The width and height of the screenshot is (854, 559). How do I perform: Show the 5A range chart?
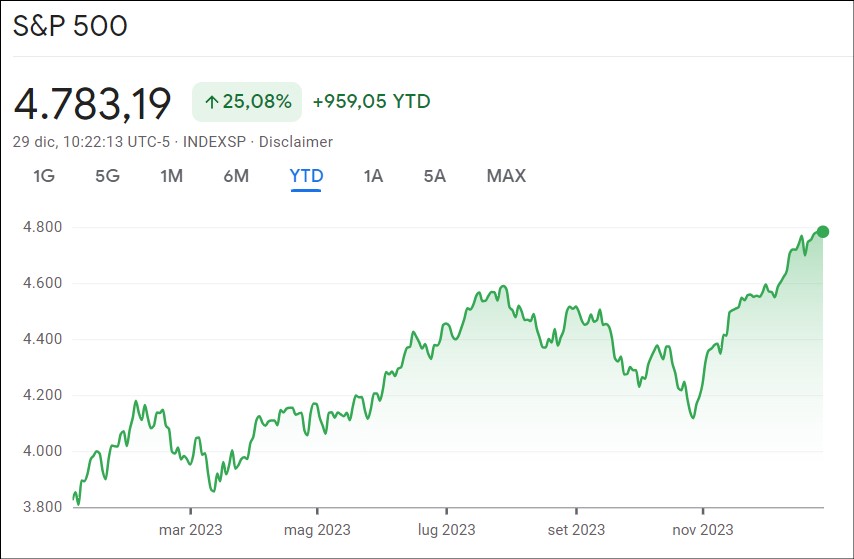[x=435, y=176]
